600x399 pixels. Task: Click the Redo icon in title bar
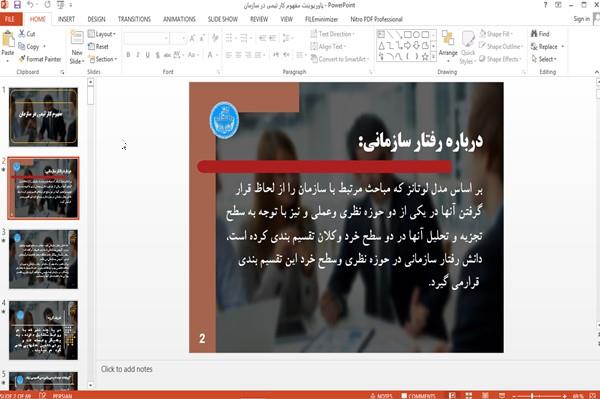[x=47, y=5]
